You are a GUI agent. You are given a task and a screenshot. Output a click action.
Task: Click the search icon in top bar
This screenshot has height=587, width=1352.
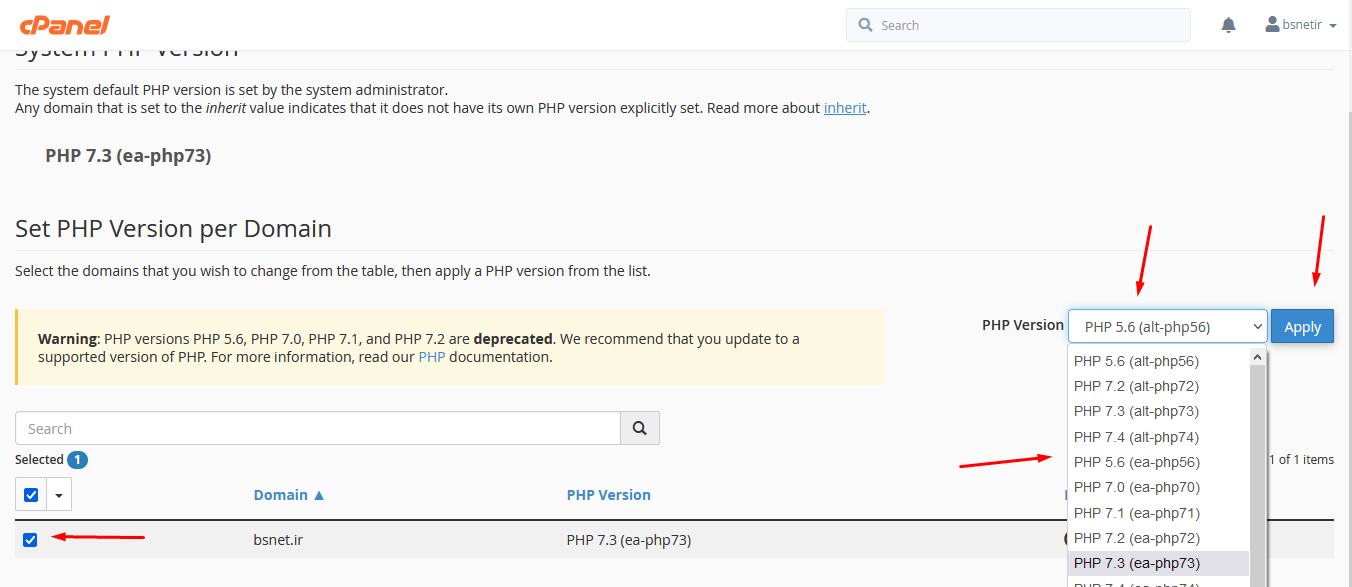coord(865,25)
